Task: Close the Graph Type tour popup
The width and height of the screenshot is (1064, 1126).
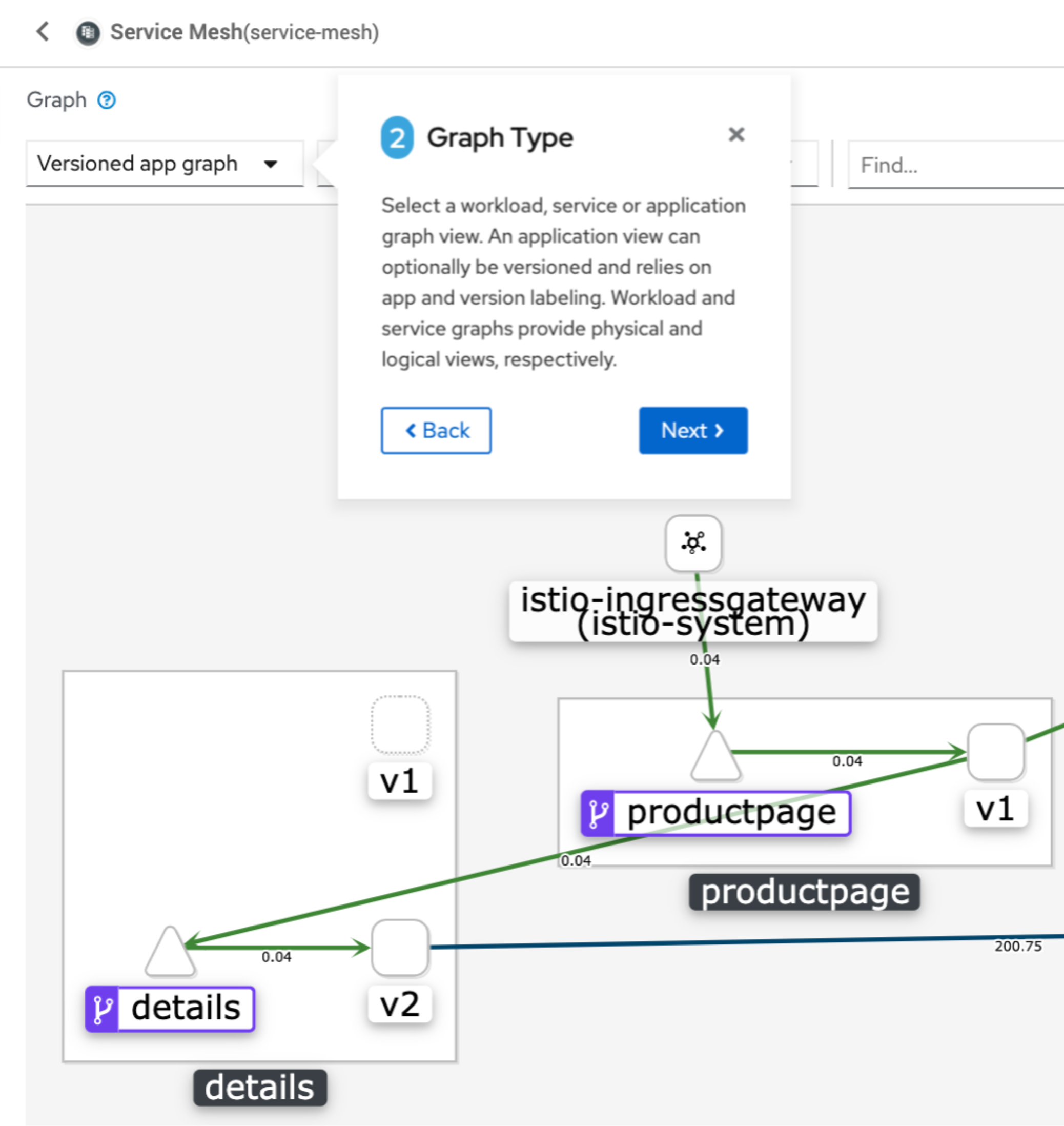Action: [x=735, y=134]
